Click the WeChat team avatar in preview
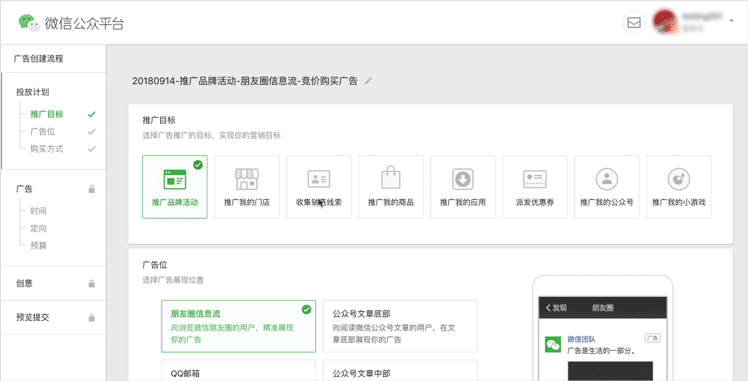The height and width of the screenshot is (381, 748). [x=553, y=345]
